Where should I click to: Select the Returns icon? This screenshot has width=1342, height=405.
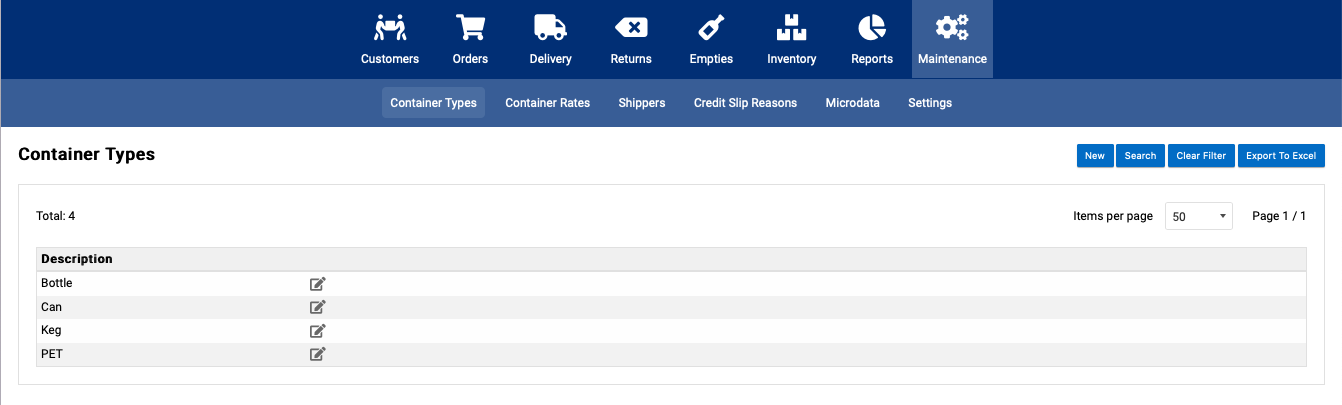pos(631,27)
